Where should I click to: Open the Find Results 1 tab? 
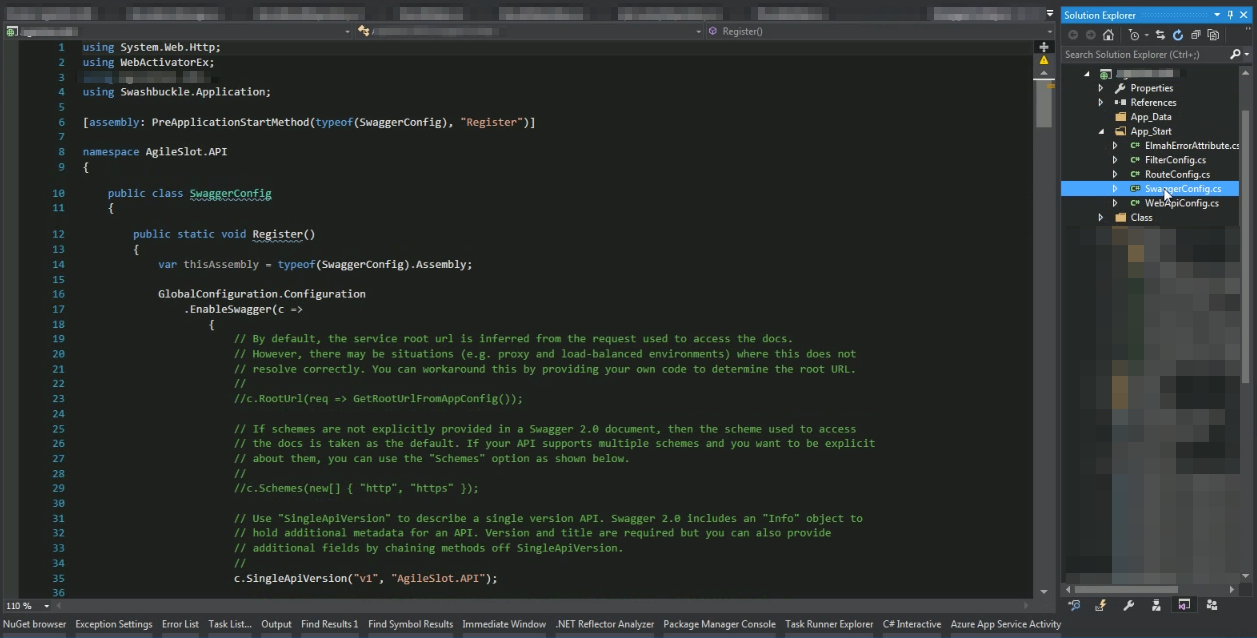click(x=329, y=624)
